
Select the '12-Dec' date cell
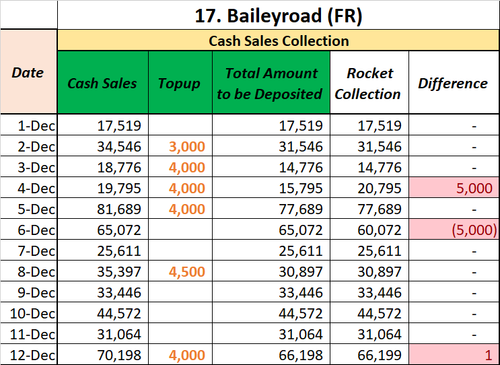point(29,355)
